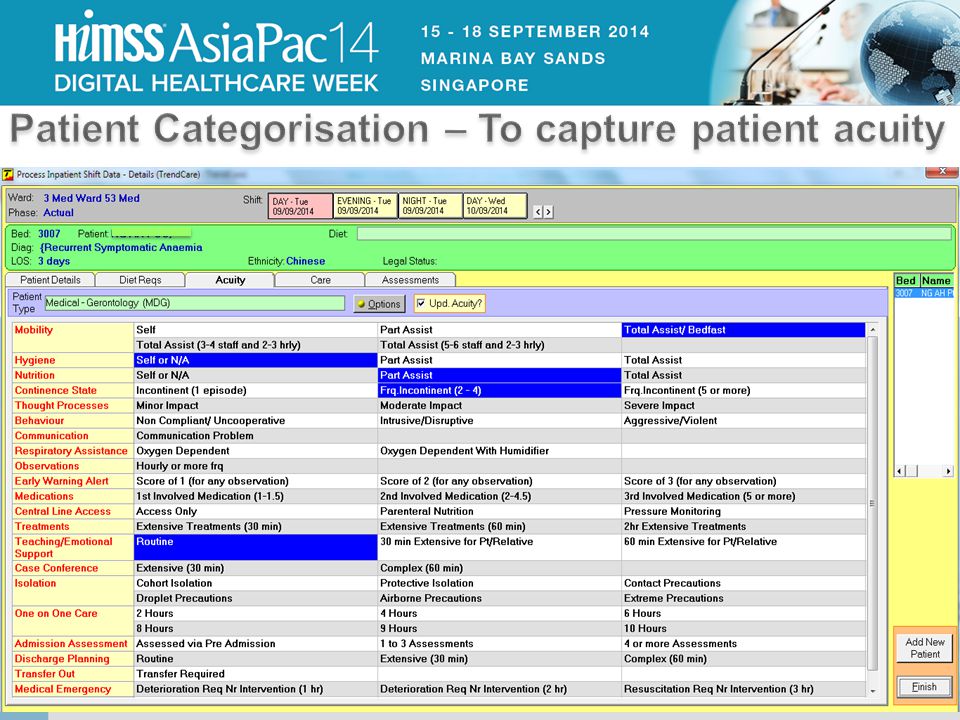This screenshot has width=960, height=720.
Task: Select Isolation 'Protective Isolation'
Action: [x=500, y=583]
